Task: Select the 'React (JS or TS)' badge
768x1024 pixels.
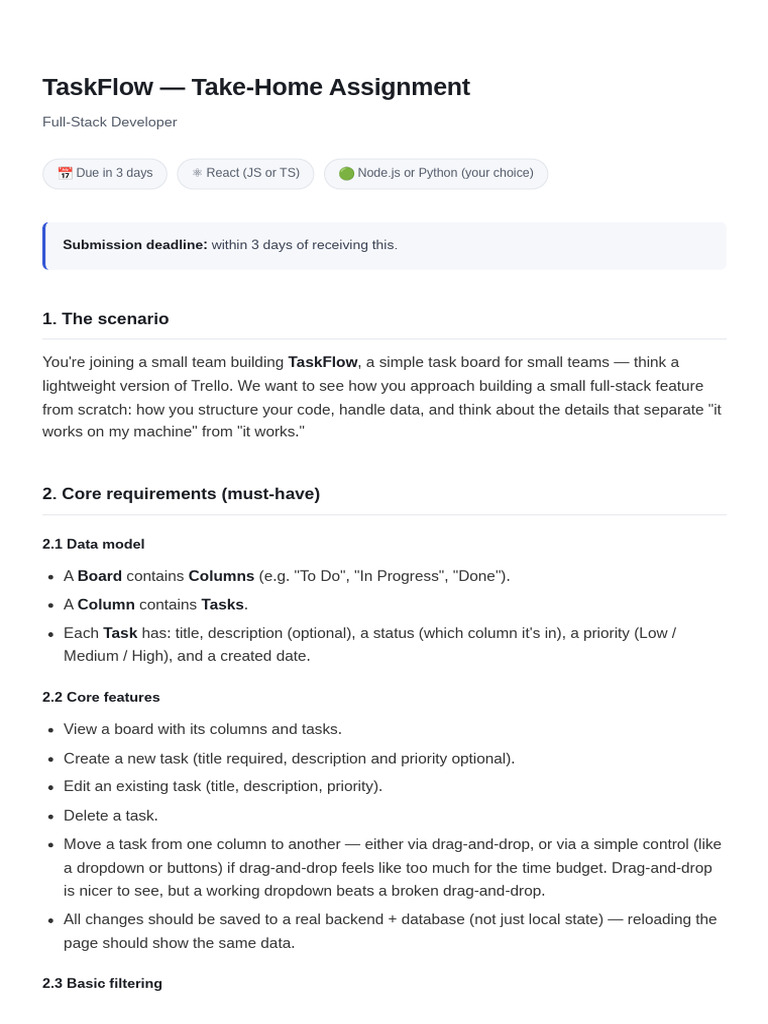Action: tap(246, 174)
